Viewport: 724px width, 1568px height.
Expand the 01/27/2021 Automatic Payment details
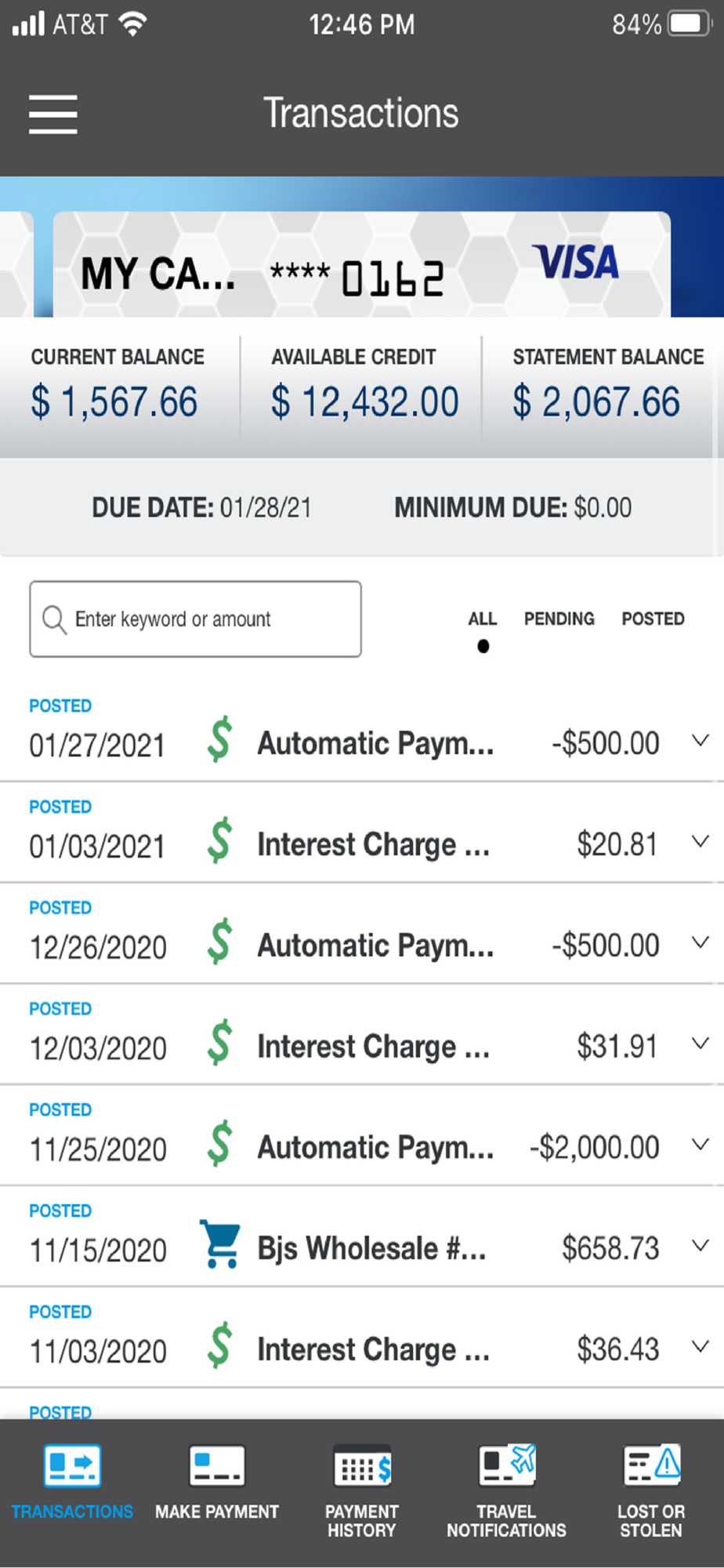point(700,740)
